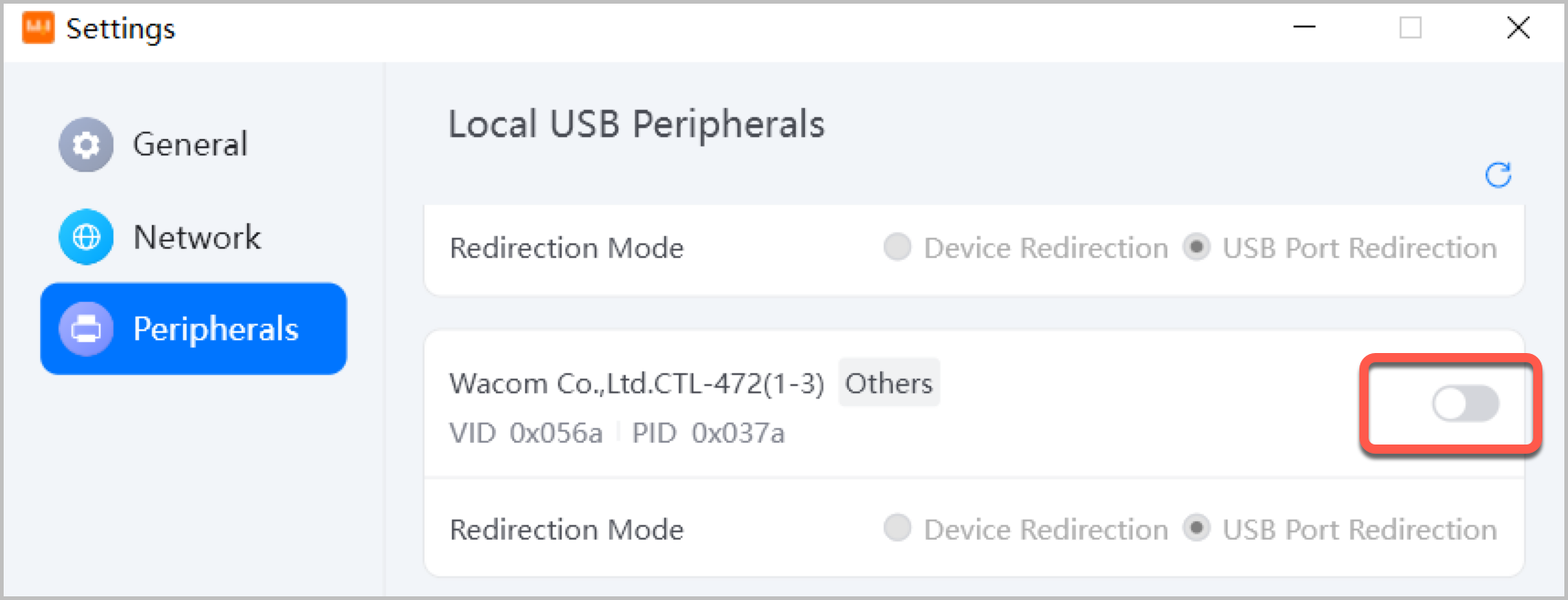Click the Local USB Peripherals heading
1568x600 pixels.
click(635, 123)
